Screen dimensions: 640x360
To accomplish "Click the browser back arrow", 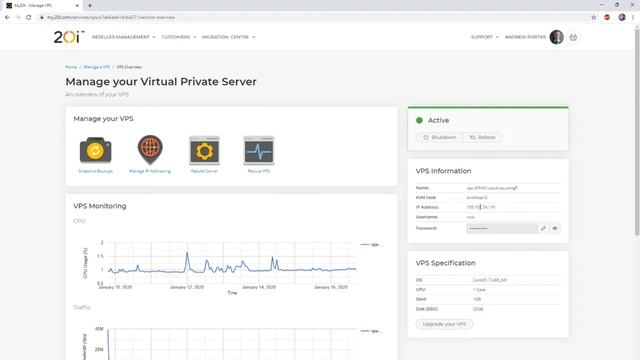I will pyautogui.click(x=7, y=17).
